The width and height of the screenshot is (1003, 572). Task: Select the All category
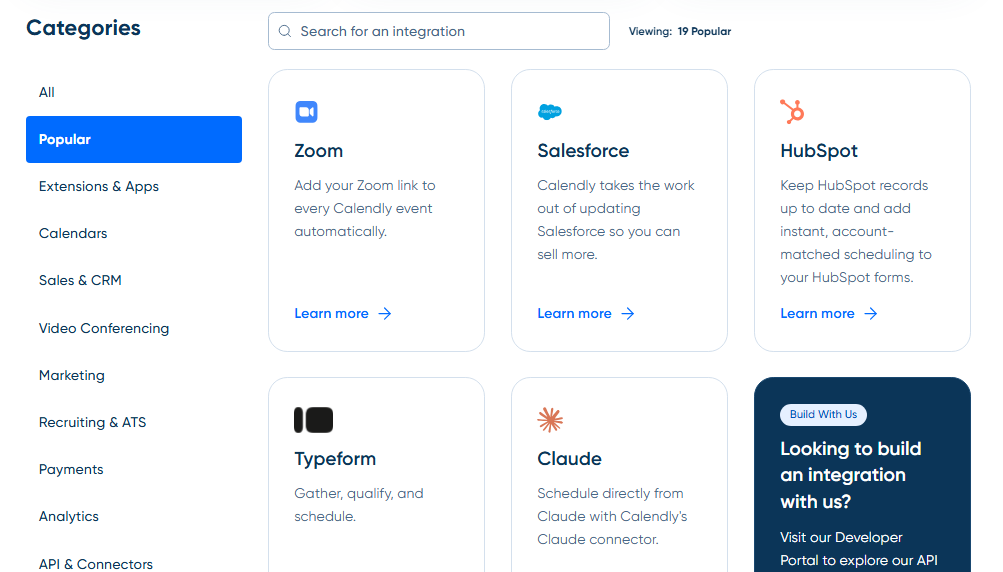coord(134,92)
